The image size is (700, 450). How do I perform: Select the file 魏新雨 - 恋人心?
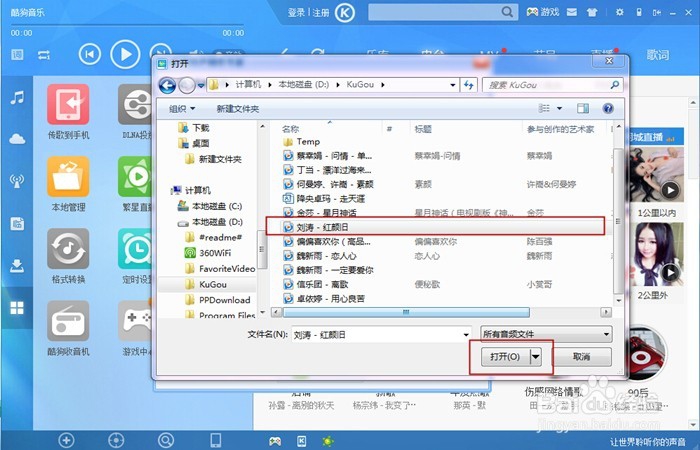328,256
